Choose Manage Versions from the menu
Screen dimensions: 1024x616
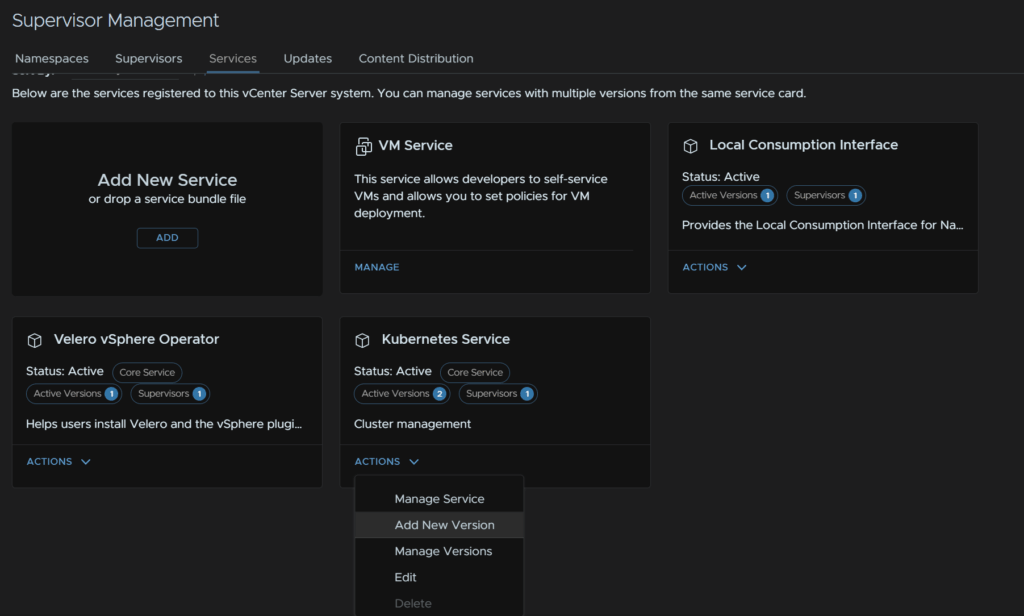click(439, 551)
